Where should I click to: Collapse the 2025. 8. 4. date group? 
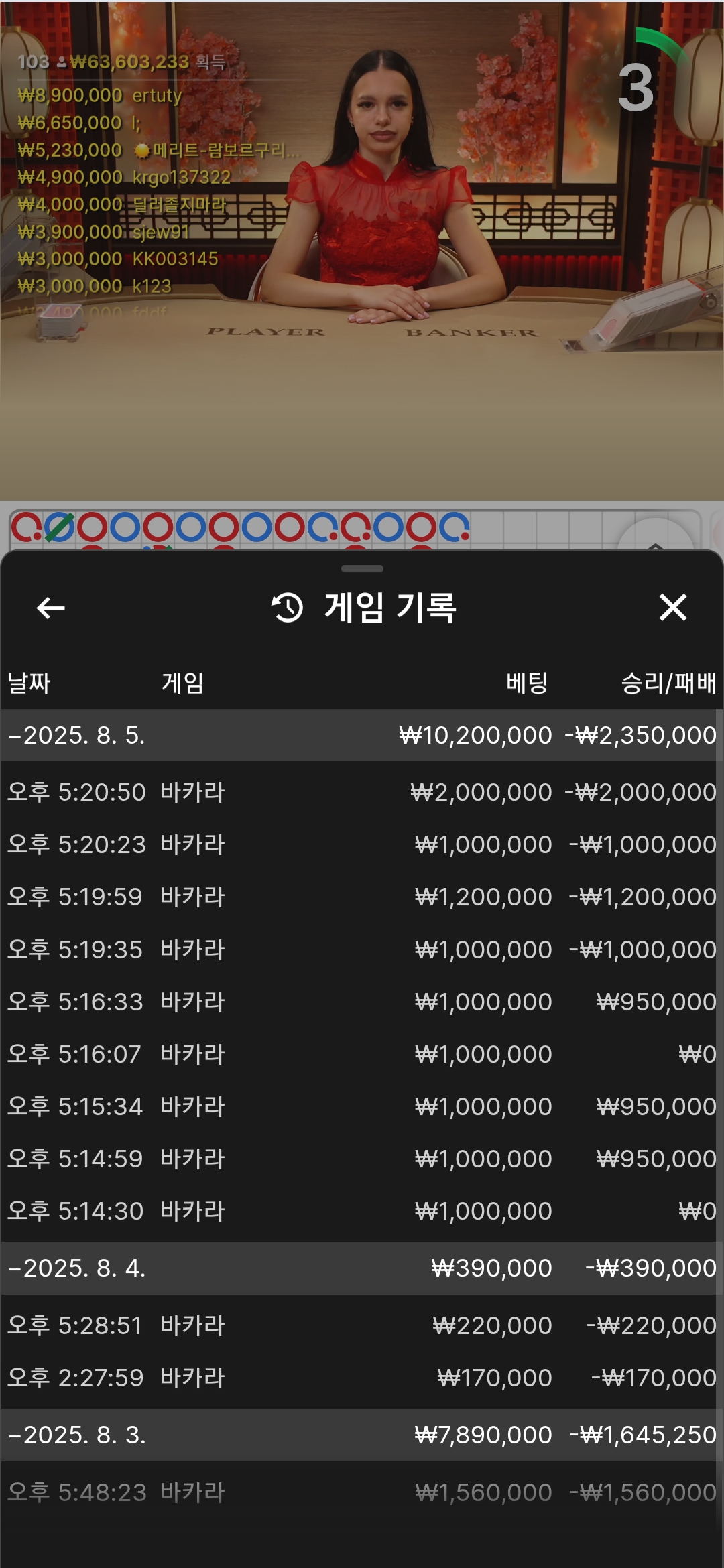[x=362, y=1268]
